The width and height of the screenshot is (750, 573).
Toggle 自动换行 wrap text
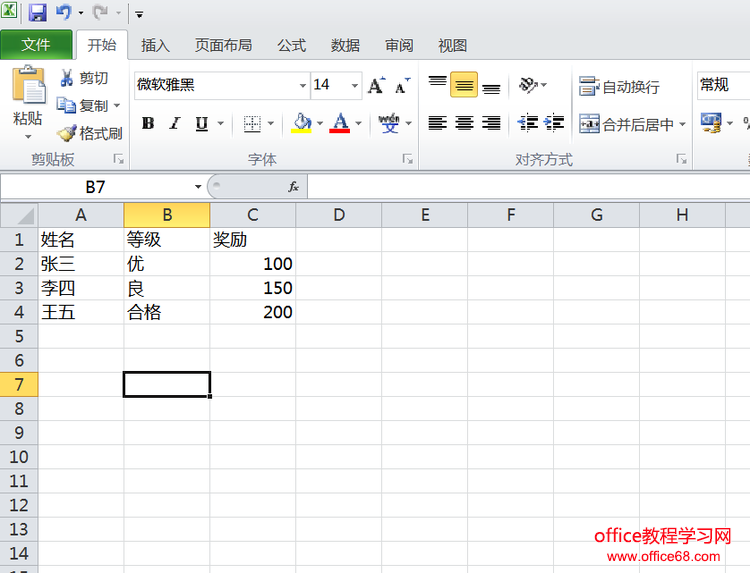[619, 87]
